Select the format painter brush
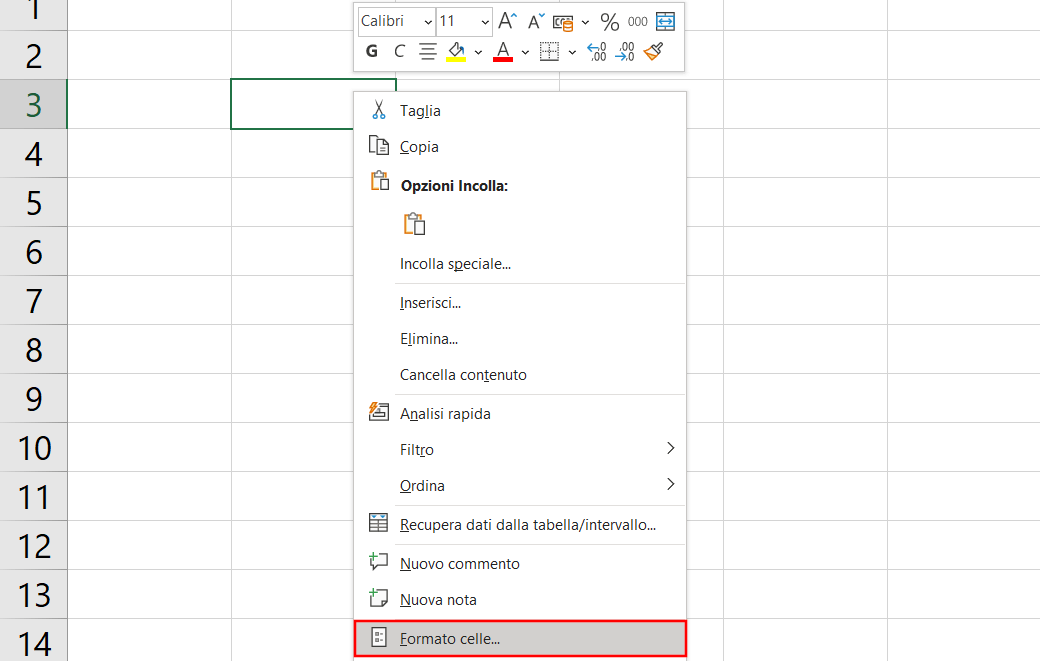1040x661 pixels. (653, 51)
